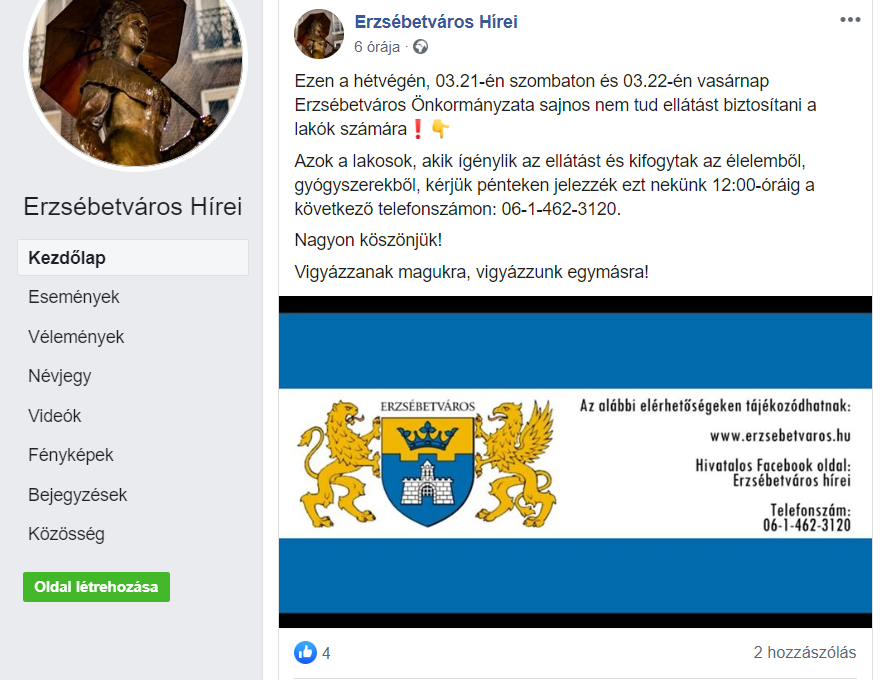Open the Névjegy page info
The height and width of the screenshot is (680, 886).
[60, 376]
